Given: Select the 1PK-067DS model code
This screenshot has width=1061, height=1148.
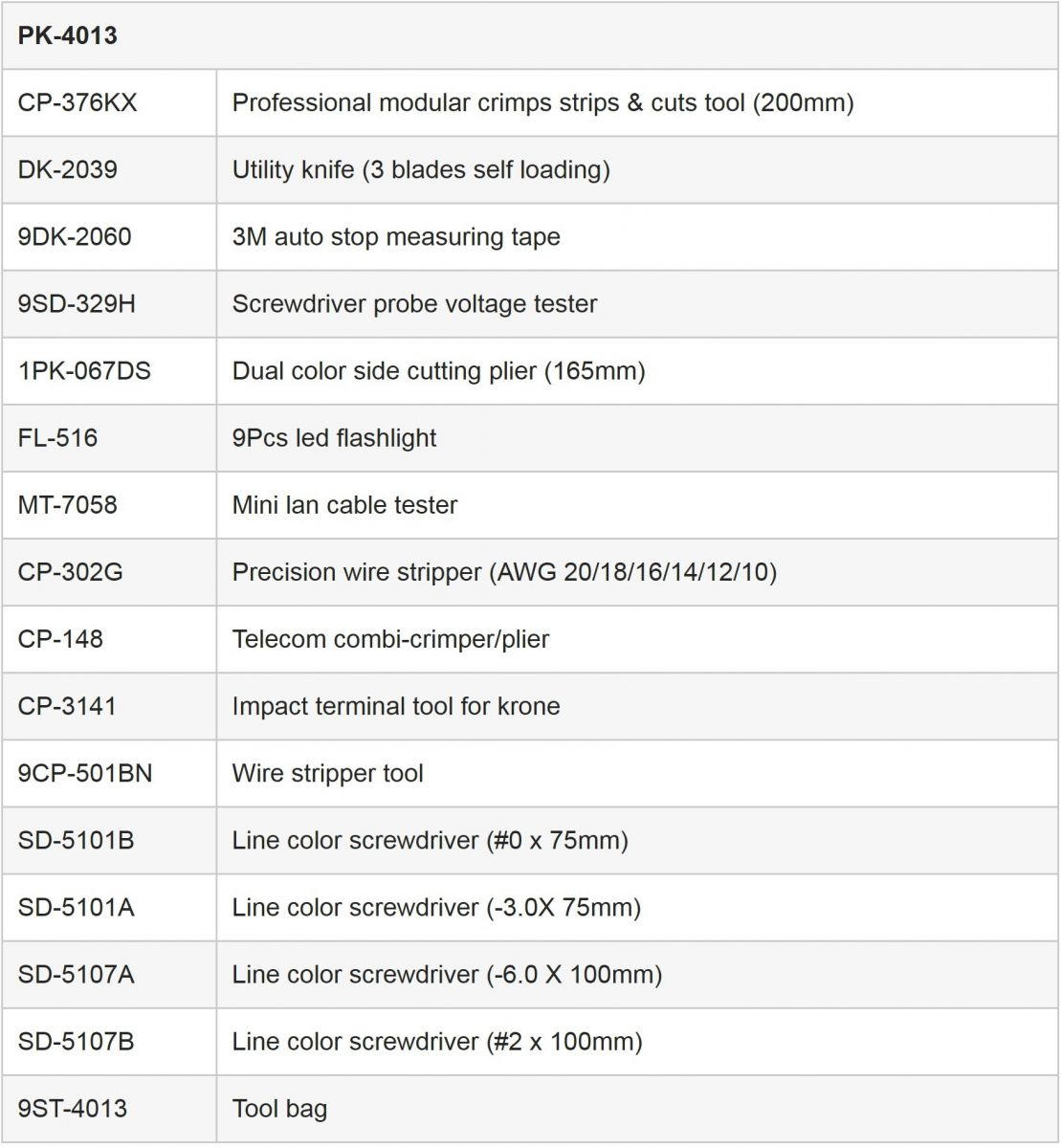Looking at the screenshot, I should (84, 371).
